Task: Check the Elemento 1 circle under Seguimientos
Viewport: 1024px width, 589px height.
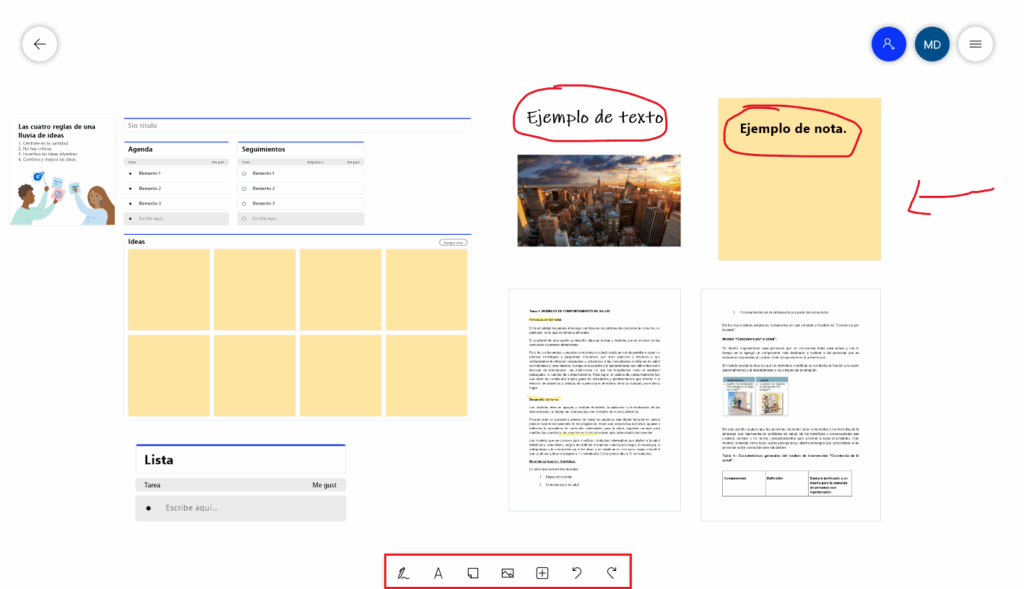Action: pos(244,174)
